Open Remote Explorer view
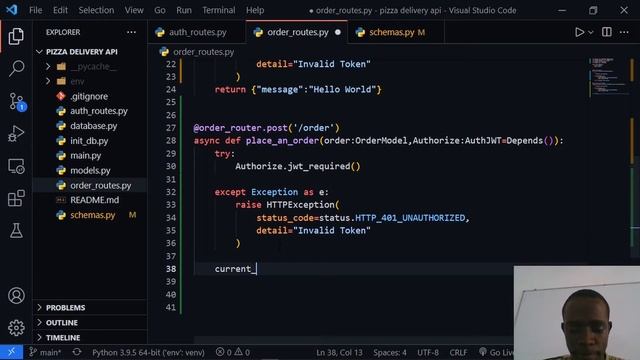 16,166
